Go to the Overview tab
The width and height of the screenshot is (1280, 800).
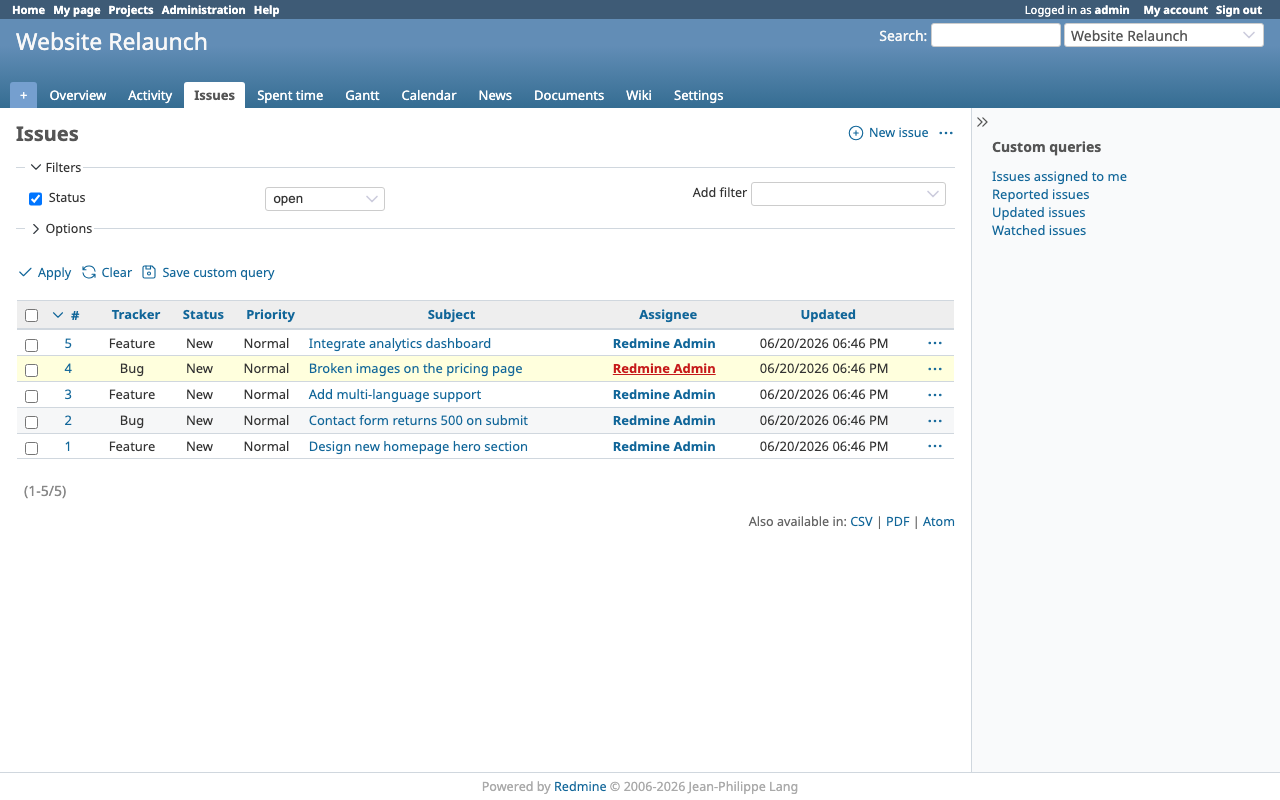click(x=78, y=95)
